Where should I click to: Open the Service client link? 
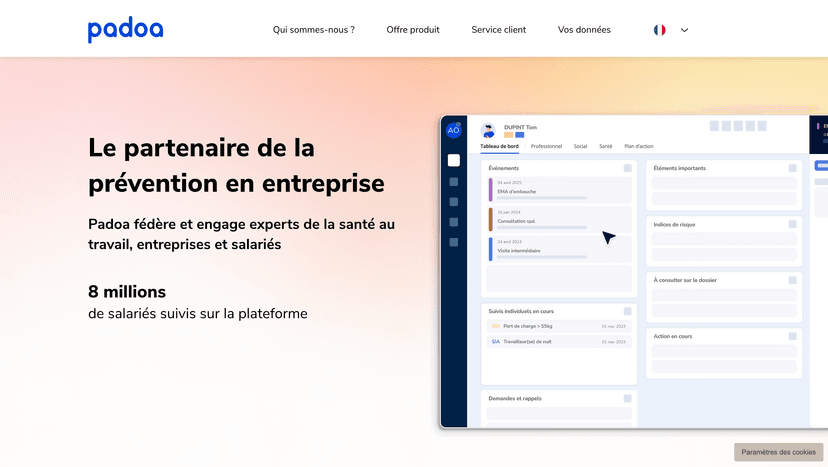point(498,30)
